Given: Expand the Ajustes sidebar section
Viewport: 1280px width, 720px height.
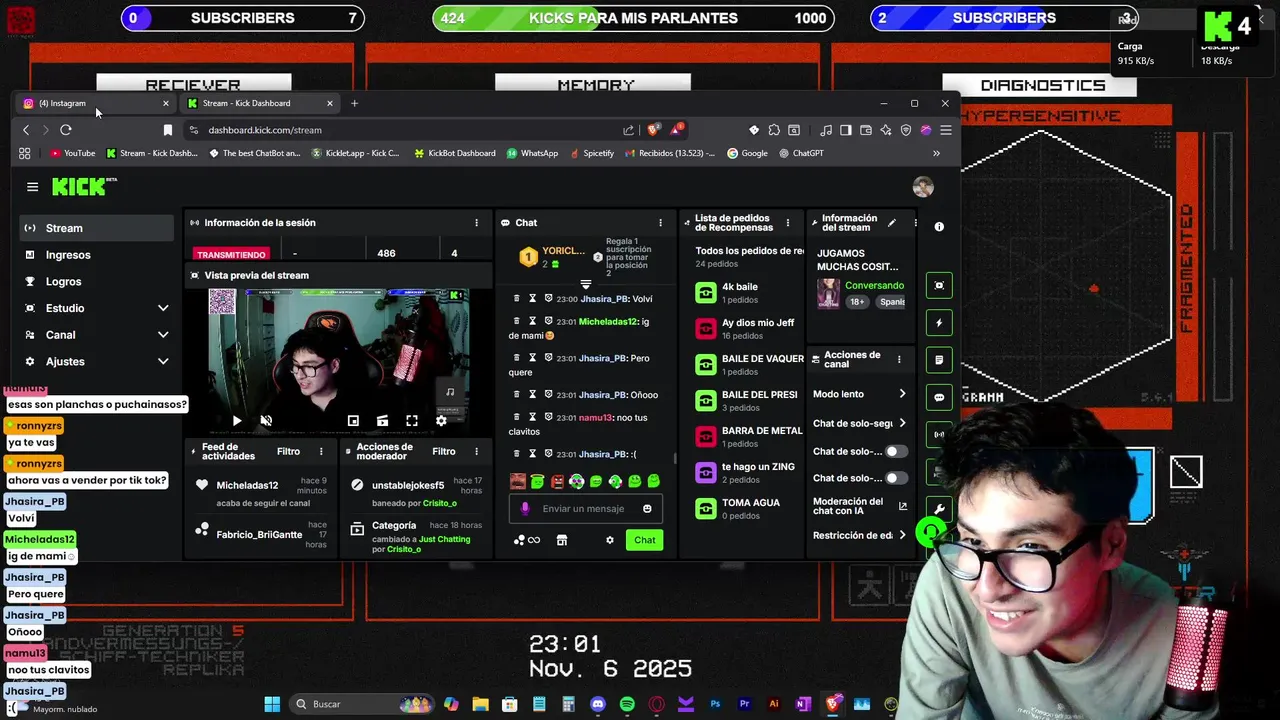Looking at the screenshot, I should click(97, 361).
